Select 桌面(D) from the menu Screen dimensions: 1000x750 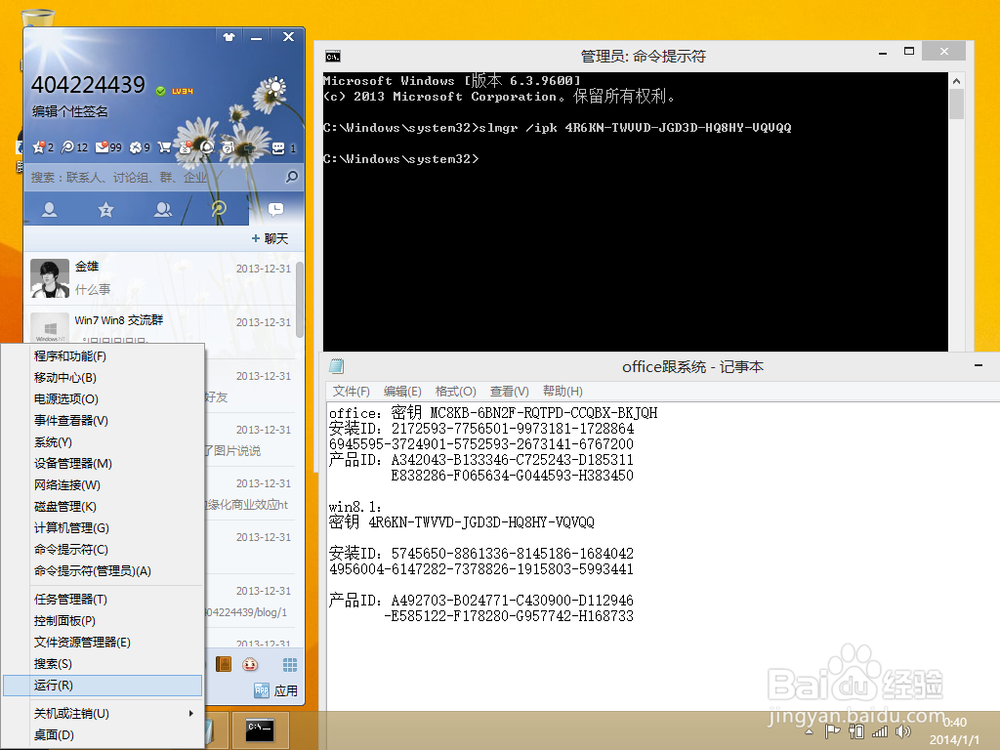click(x=103, y=735)
